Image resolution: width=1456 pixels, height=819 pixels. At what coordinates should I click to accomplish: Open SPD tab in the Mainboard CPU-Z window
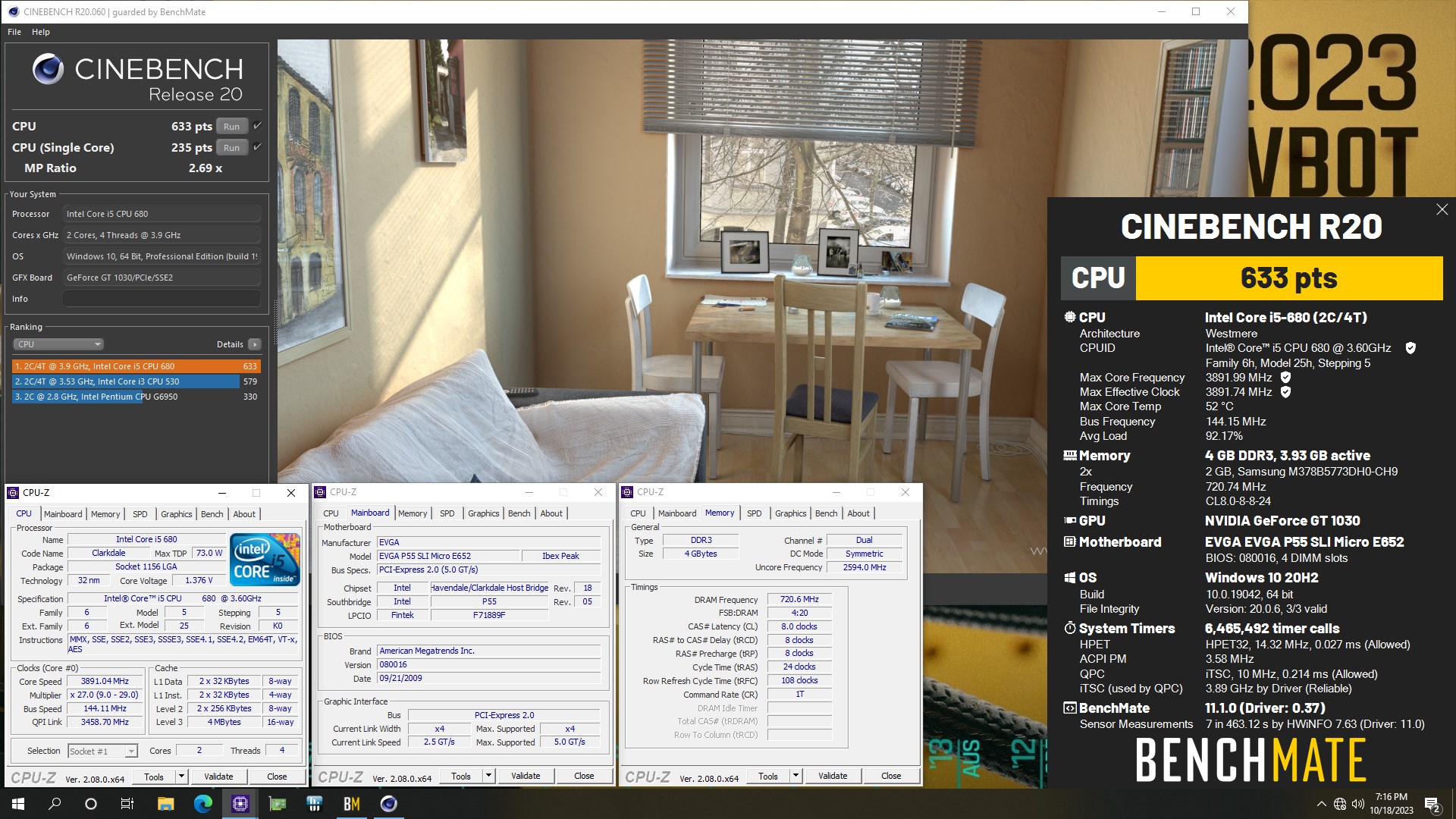(x=447, y=513)
